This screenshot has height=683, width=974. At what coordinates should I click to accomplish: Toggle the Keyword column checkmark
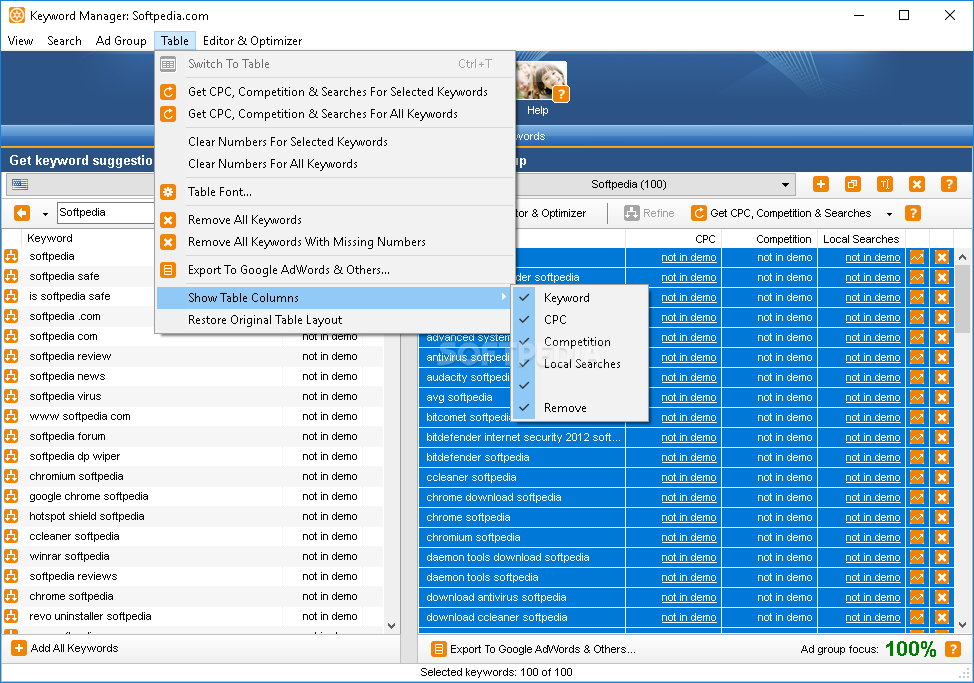525,297
